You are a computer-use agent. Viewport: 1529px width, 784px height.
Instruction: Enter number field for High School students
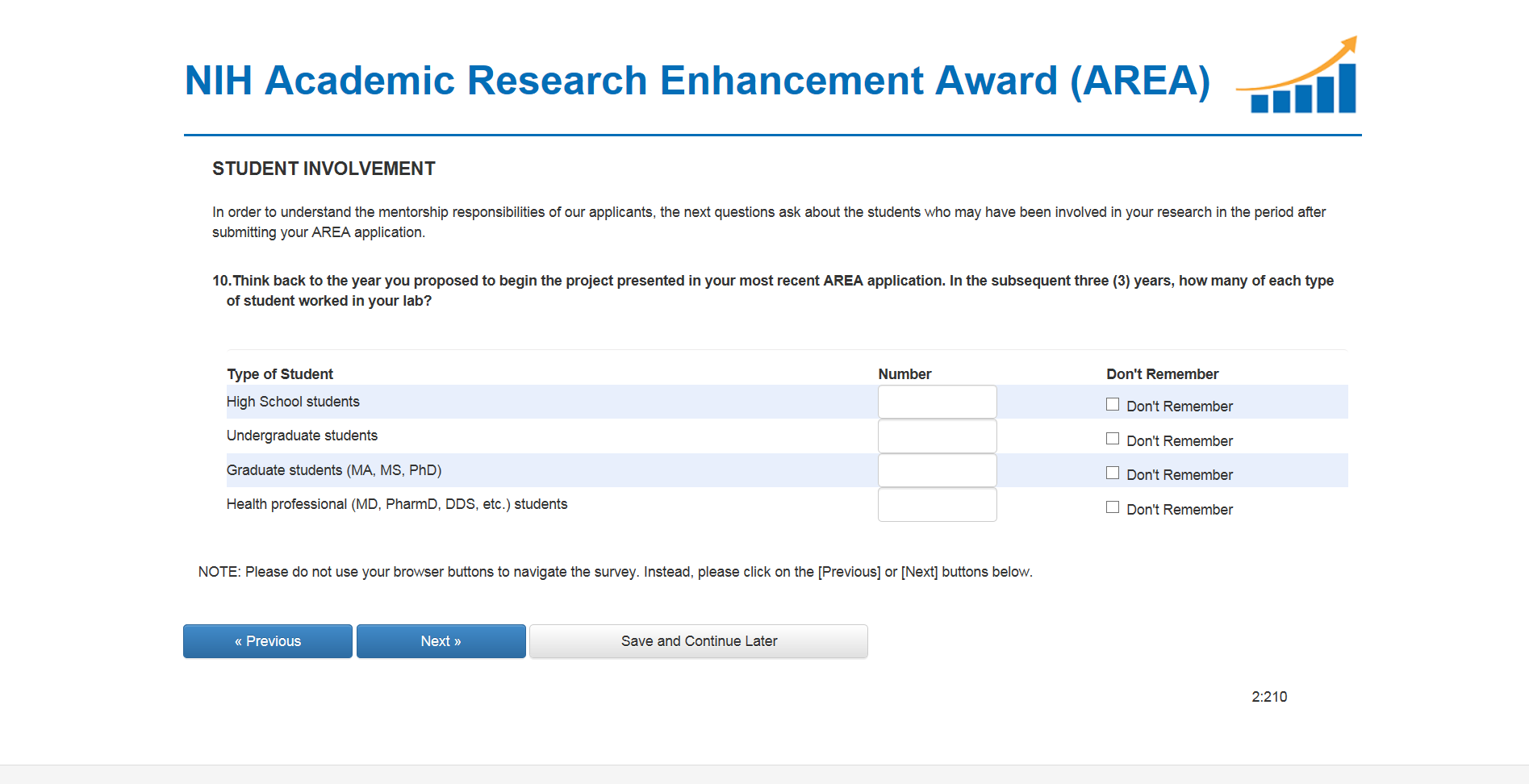point(937,402)
